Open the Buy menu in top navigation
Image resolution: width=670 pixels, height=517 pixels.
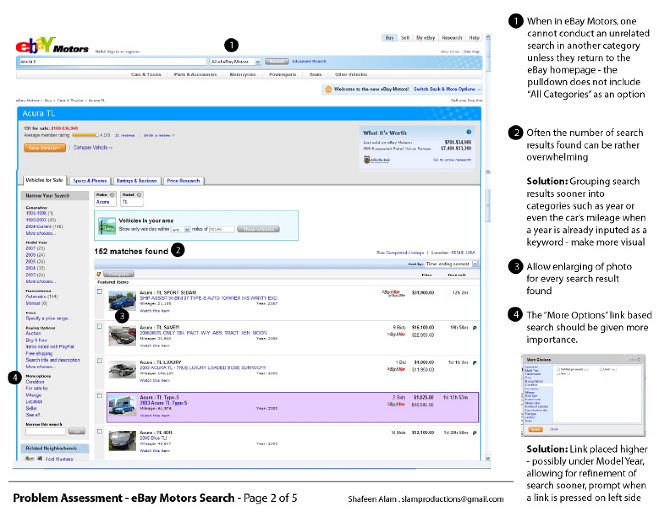click(389, 38)
